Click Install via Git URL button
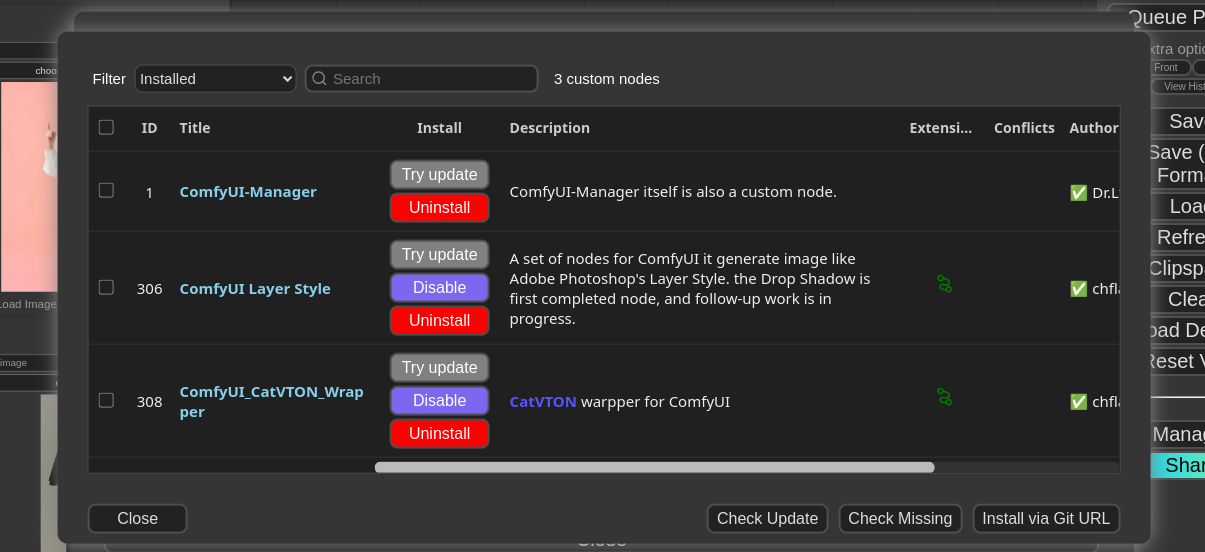 coord(1046,519)
